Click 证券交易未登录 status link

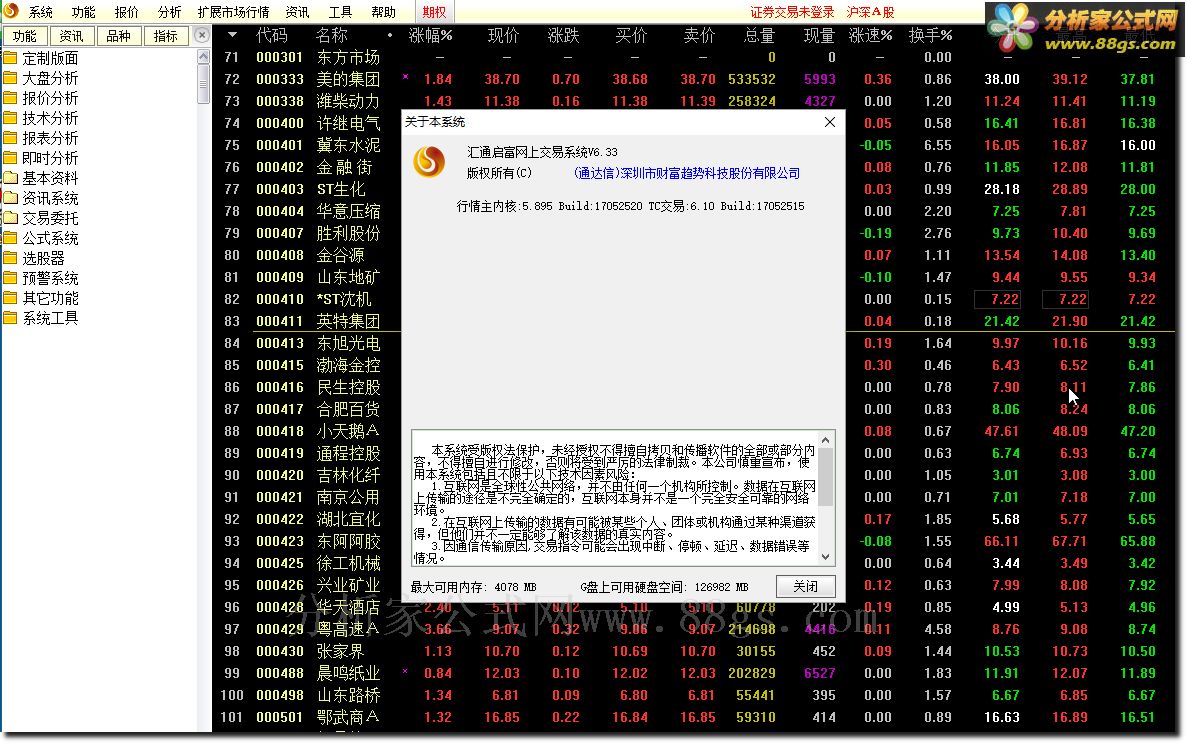(792, 12)
